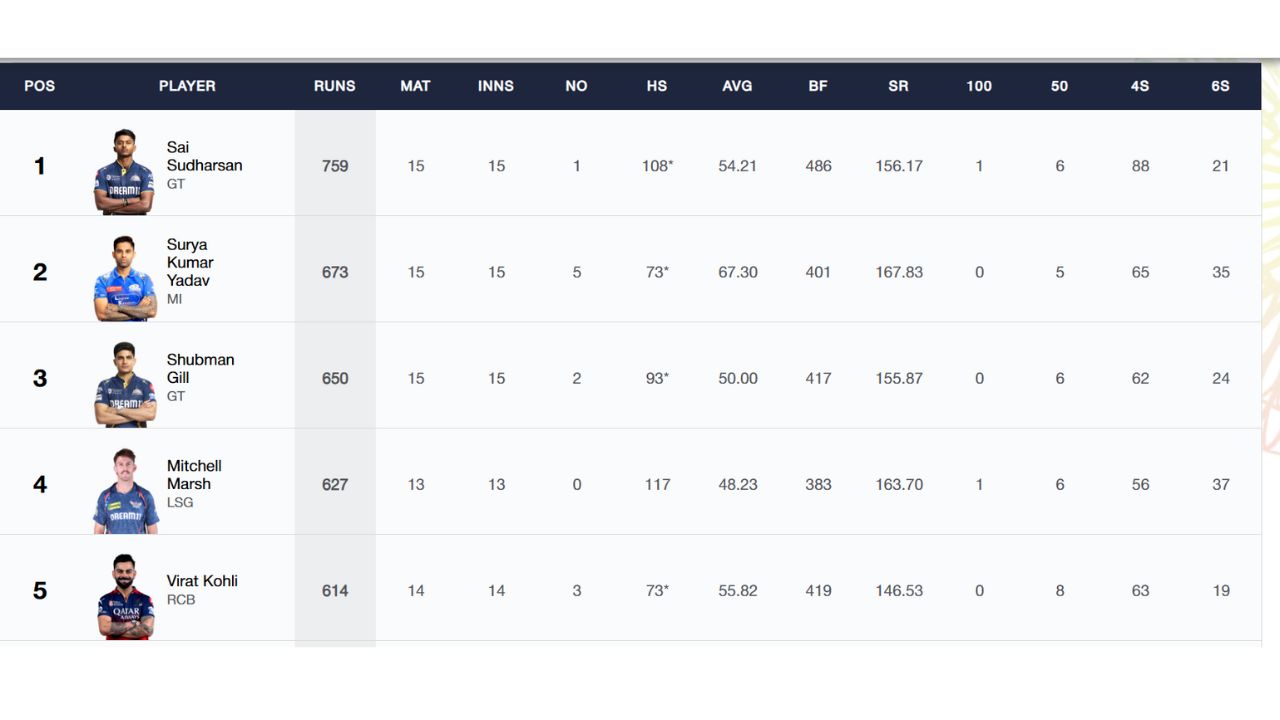Sort table by RUNS column header
Viewport: 1280px width, 720px height.
click(335, 86)
